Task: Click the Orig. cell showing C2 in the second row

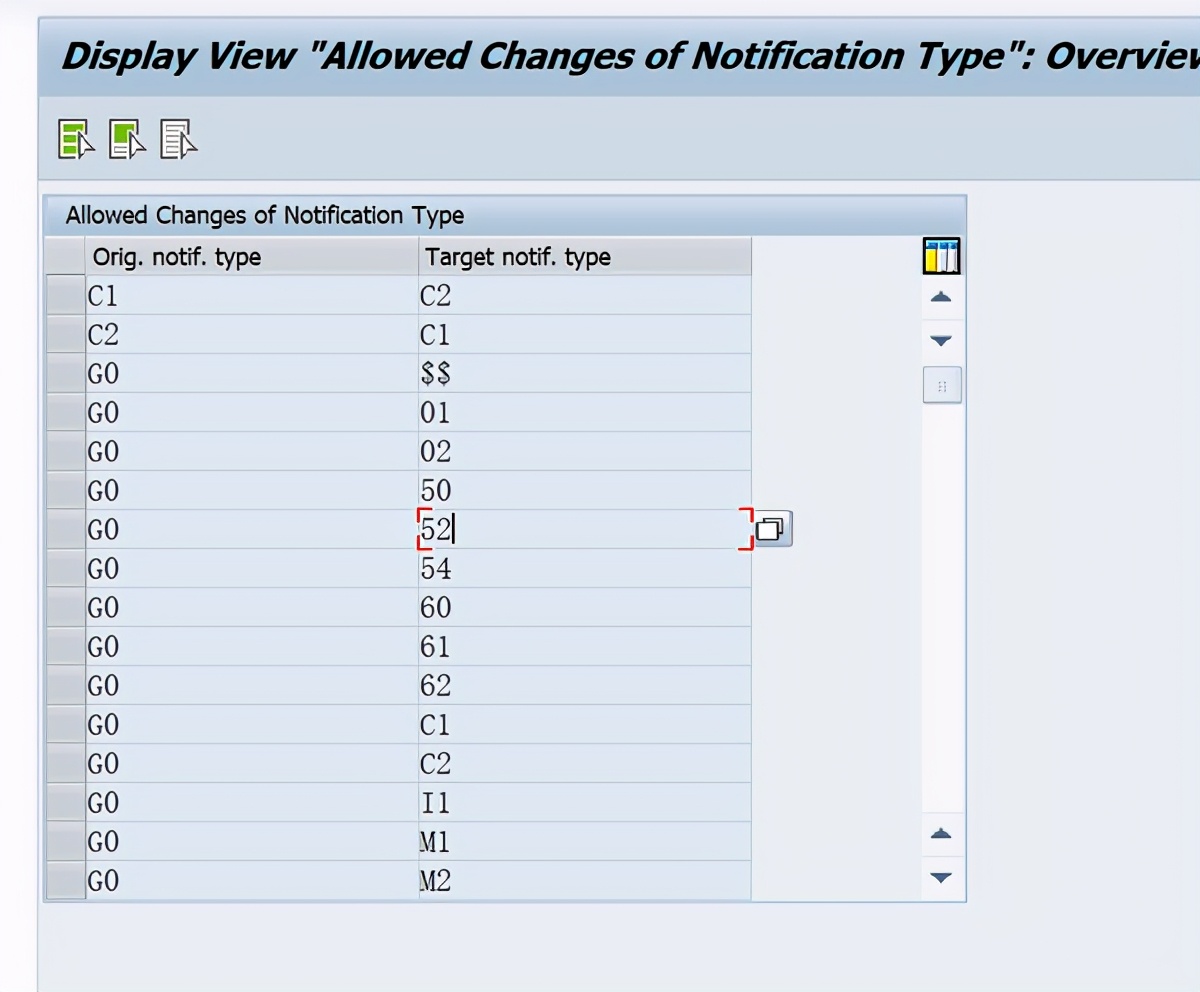Action: 252,335
